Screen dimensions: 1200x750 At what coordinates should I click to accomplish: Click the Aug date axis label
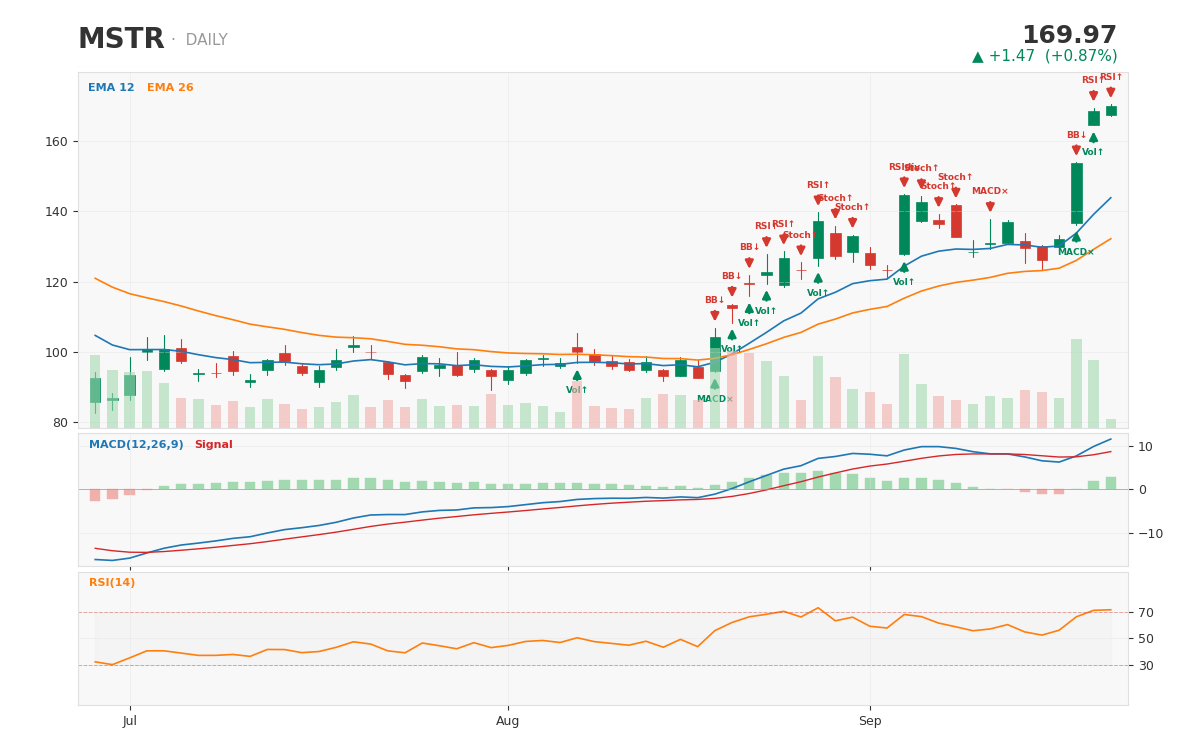pyautogui.click(x=508, y=721)
